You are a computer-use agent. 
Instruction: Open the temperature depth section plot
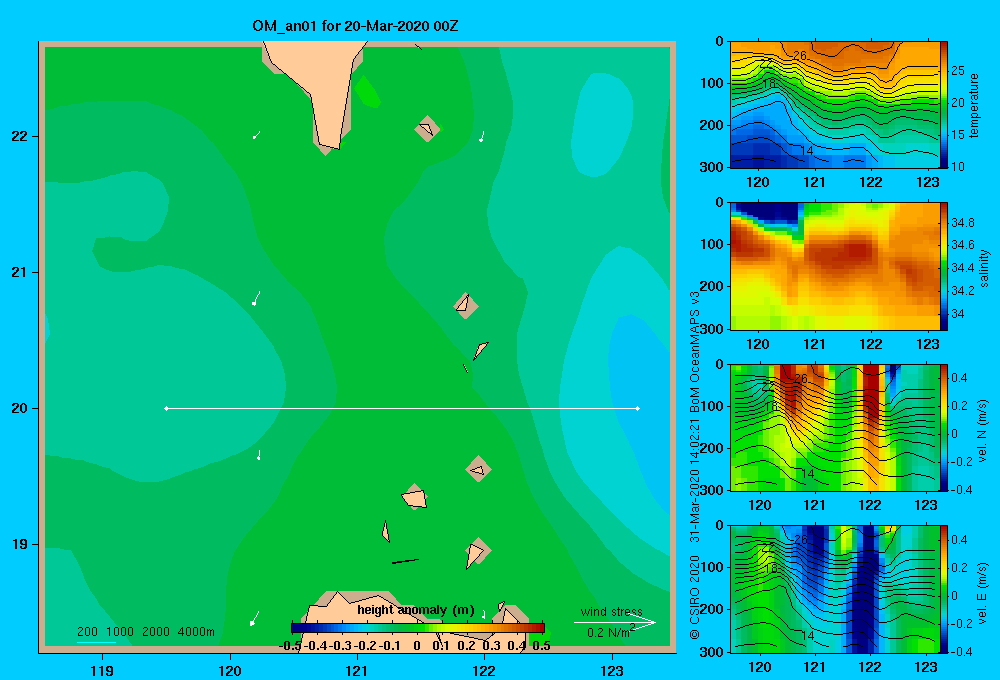click(x=835, y=105)
